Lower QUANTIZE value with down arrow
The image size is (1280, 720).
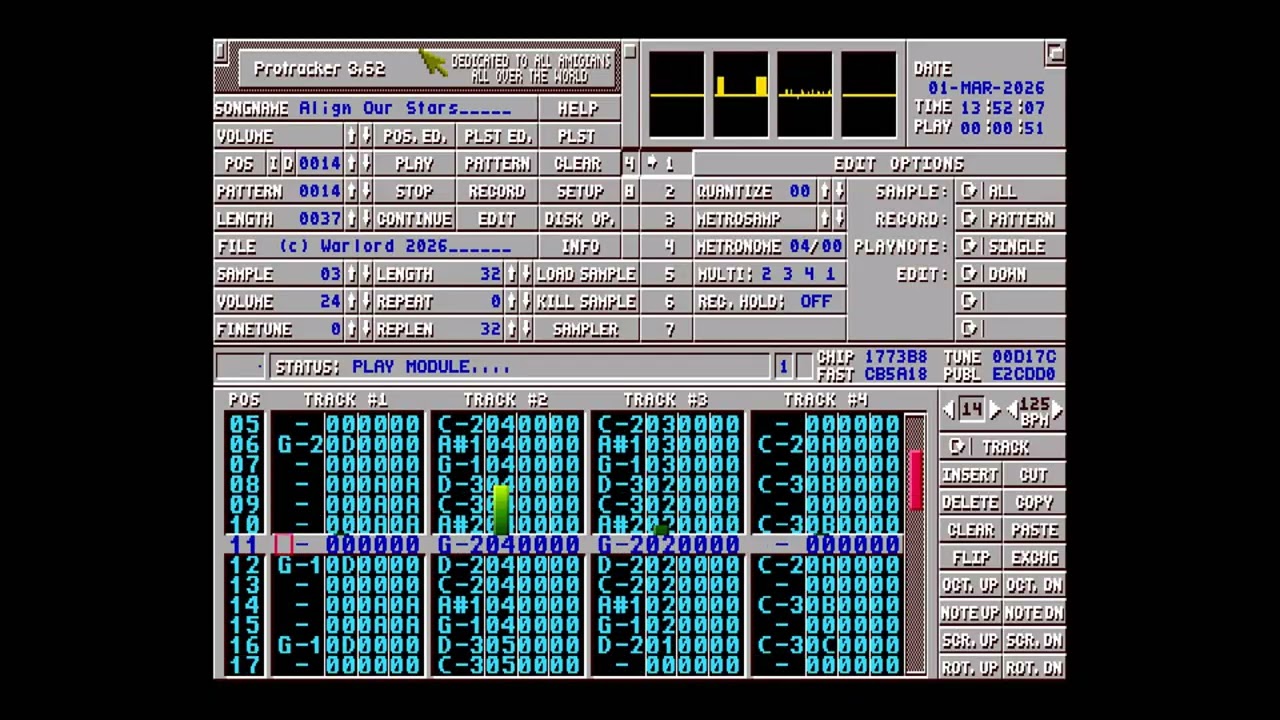pos(839,191)
